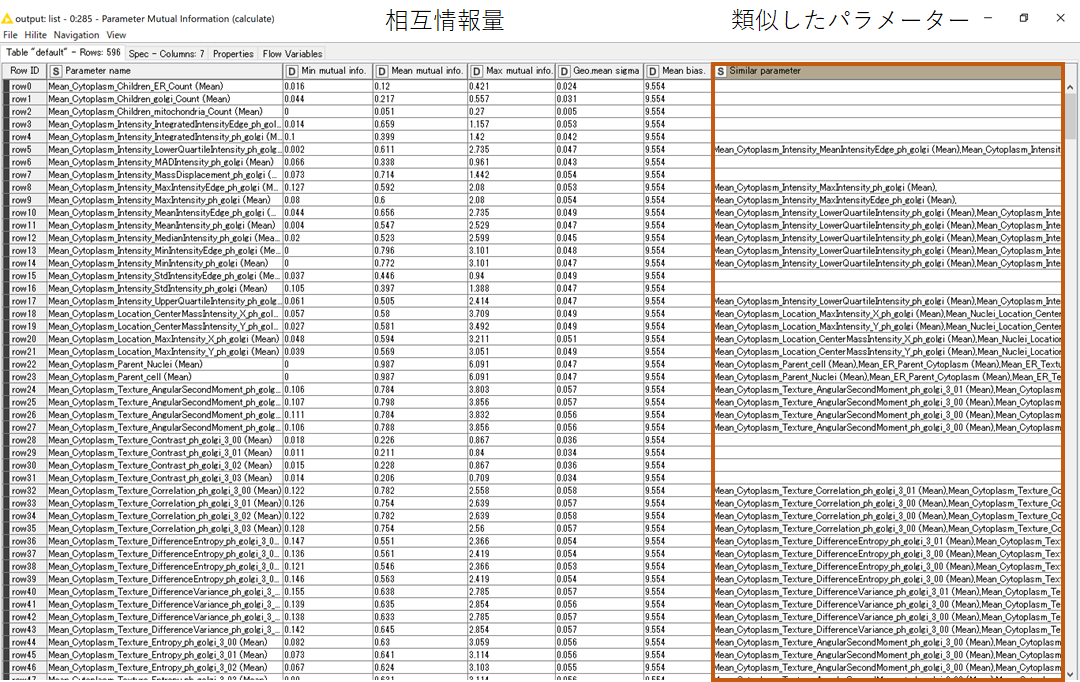Open the Navigation menu

pyautogui.click(x=76, y=35)
